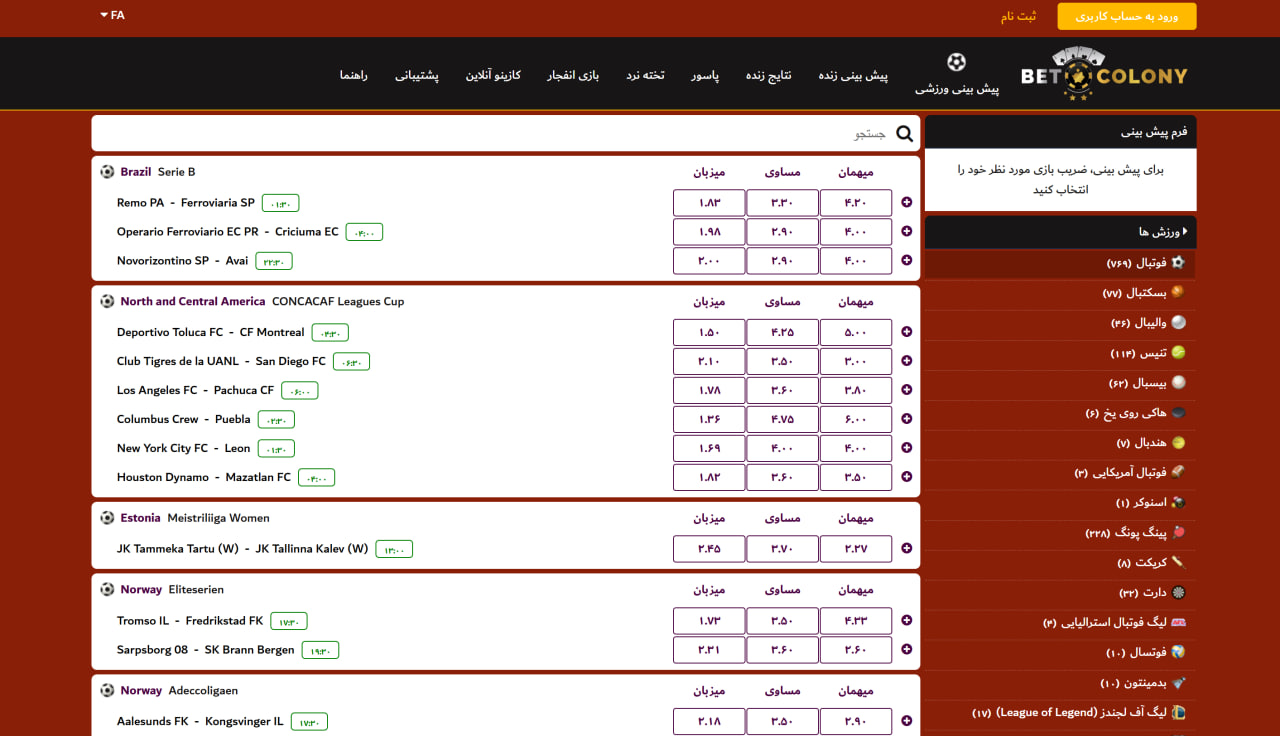Click soccer ball icon beside Norway Adeccoligaen
The image size is (1280, 736).
tap(107, 691)
